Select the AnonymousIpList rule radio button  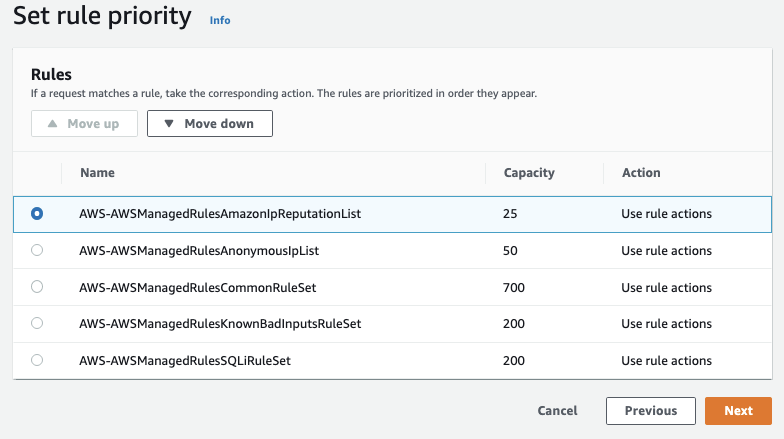coord(37,250)
